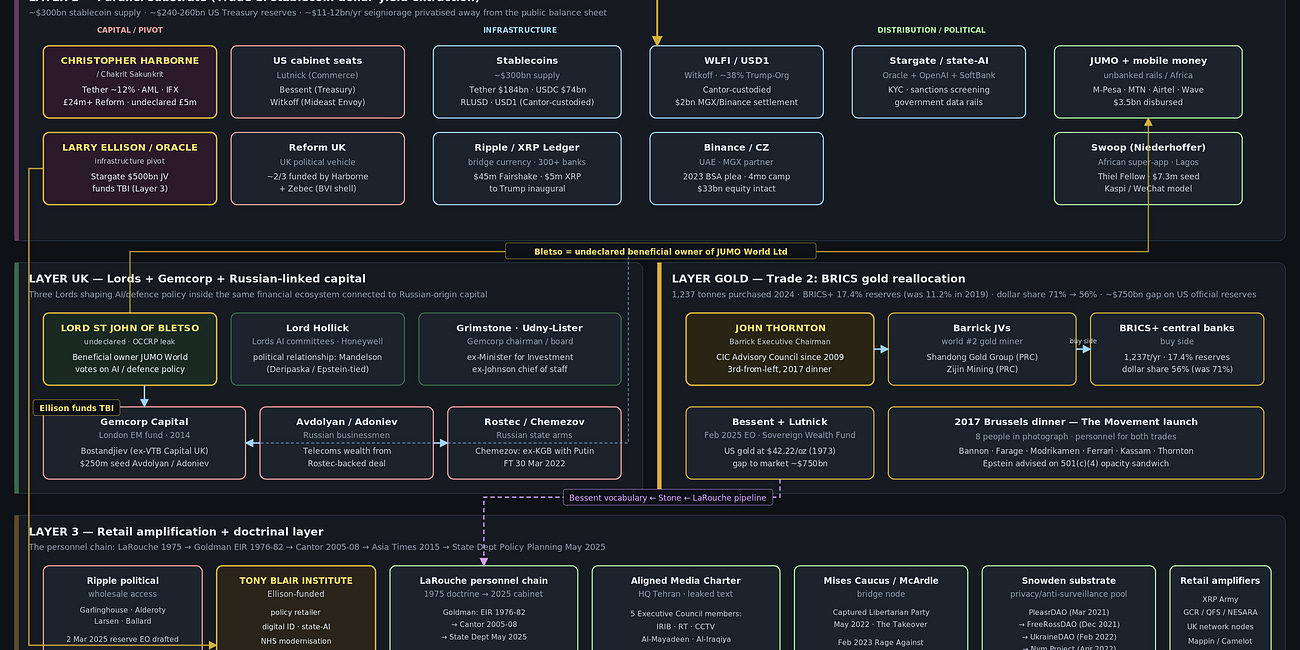
Task: Click the 'The personnel chain: LaRouche 1975' subtitle line
Action: click(x=317, y=547)
